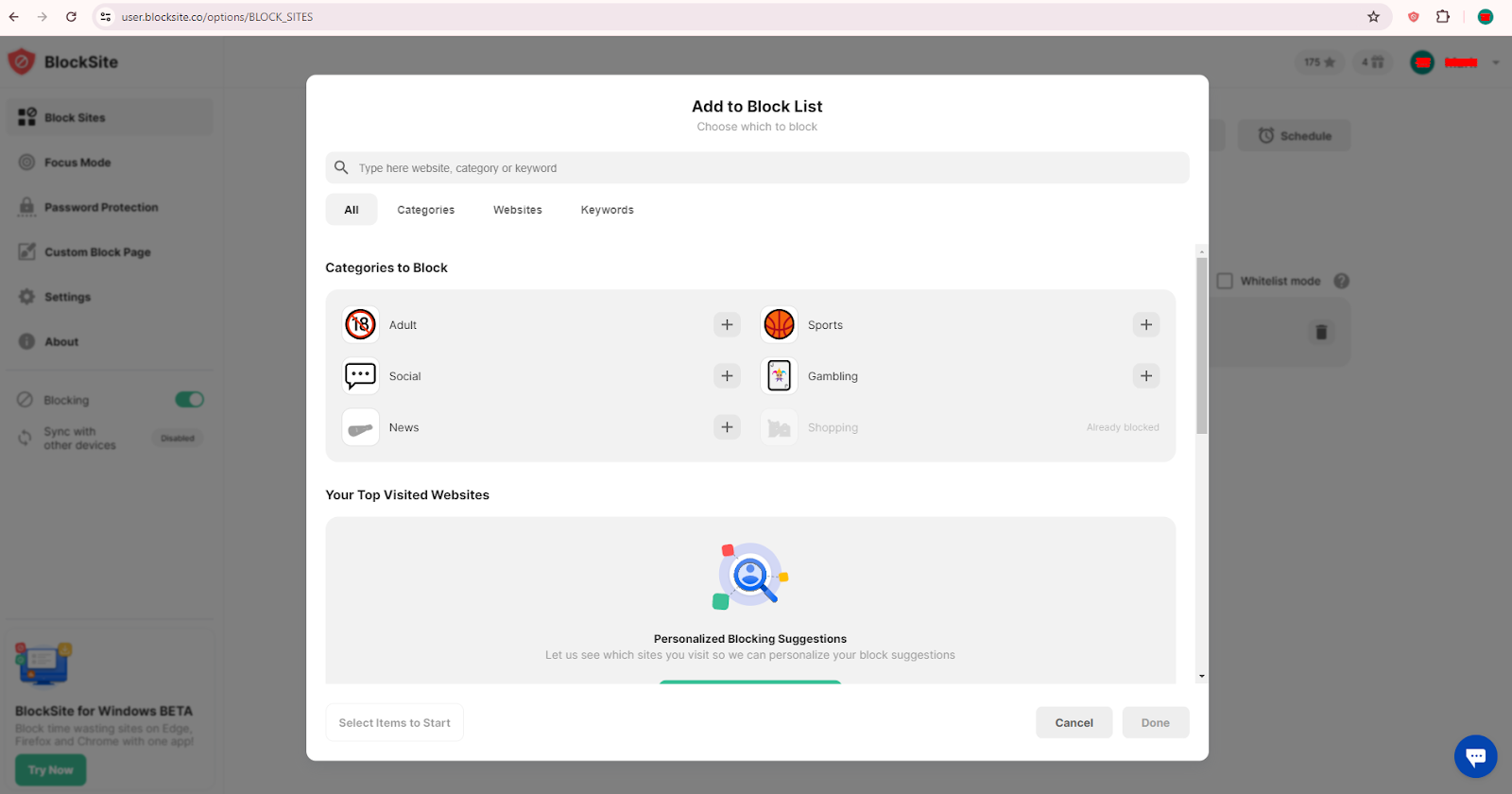Screen dimensions: 1512x794
Task: Click Try Now for BlockSite Windows
Action: (x=50, y=770)
